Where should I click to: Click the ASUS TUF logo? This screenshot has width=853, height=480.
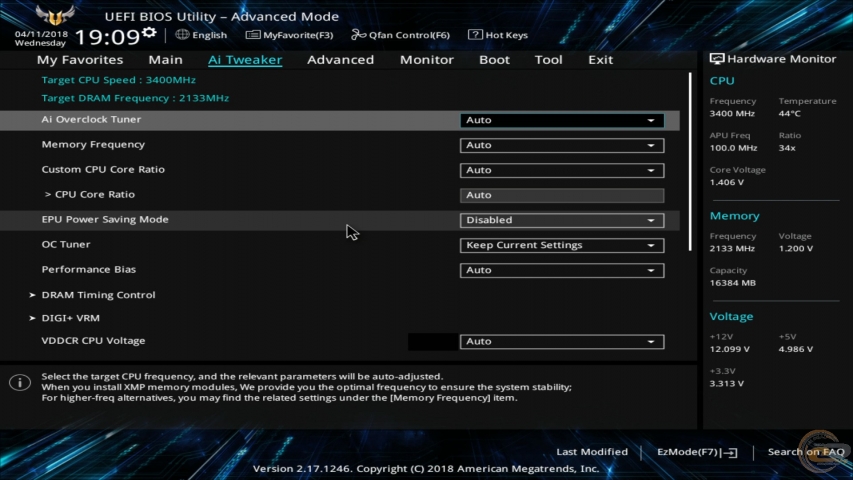pyautogui.click(x=55, y=15)
